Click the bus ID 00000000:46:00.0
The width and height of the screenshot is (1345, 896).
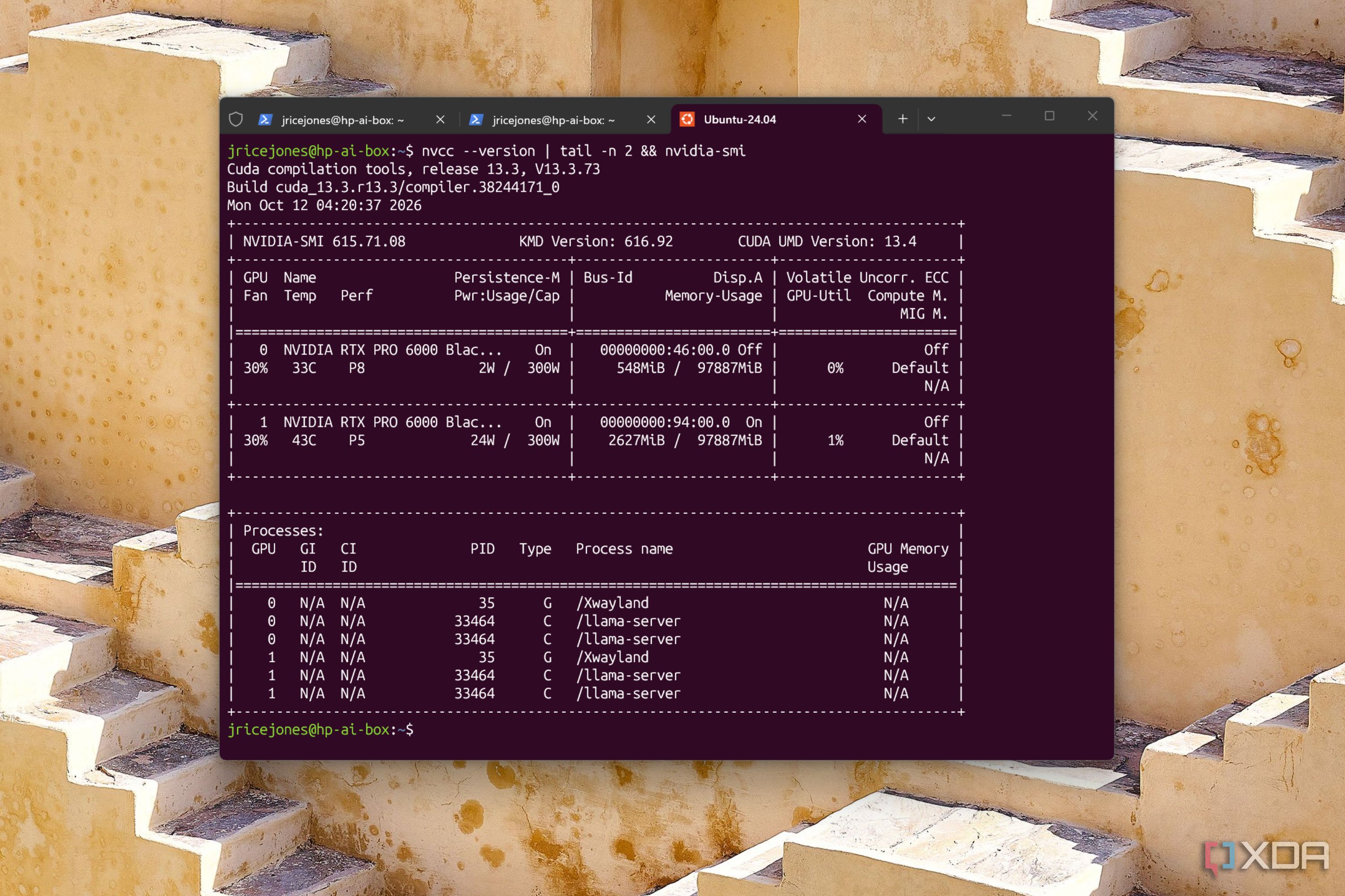(665, 350)
